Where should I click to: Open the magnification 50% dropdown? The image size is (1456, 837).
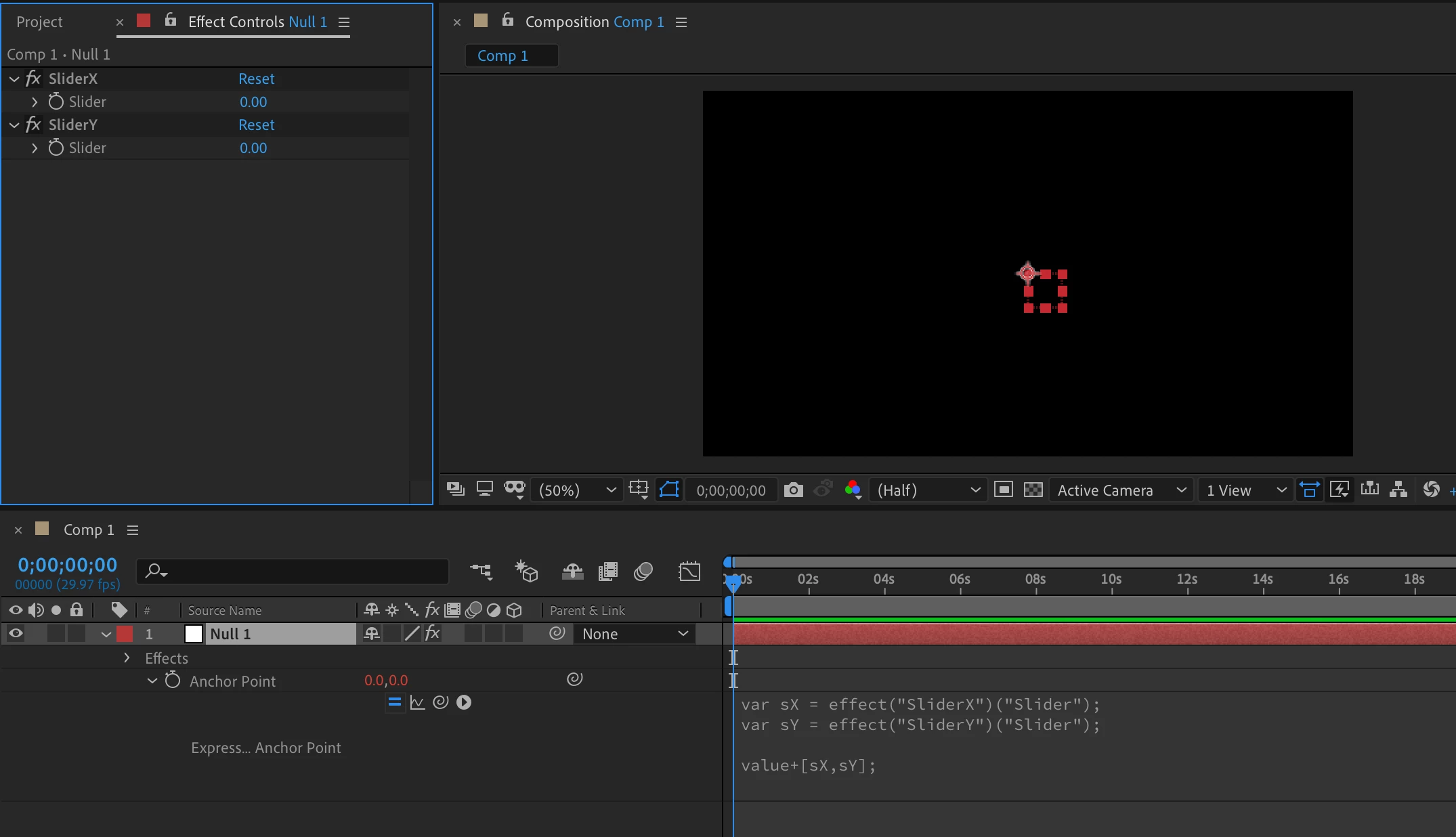coord(576,490)
